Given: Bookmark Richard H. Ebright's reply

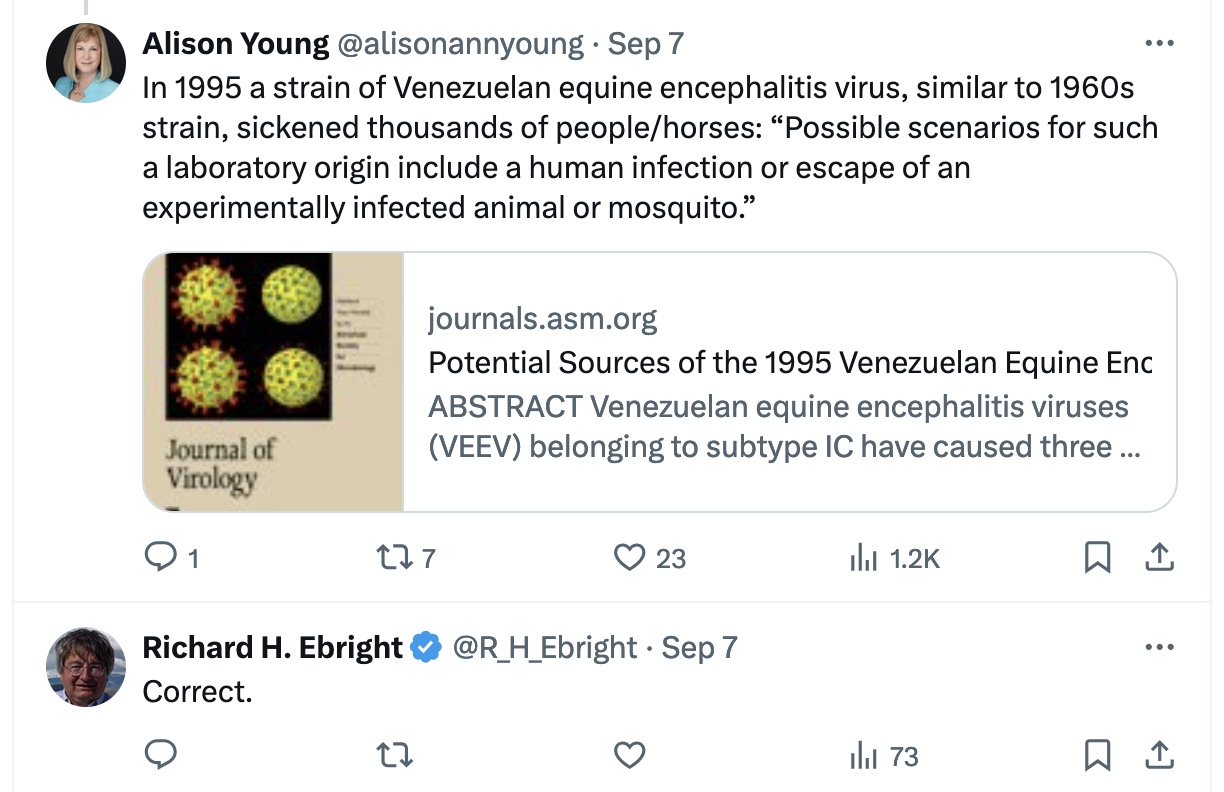Looking at the screenshot, I should click(1097, 756).
